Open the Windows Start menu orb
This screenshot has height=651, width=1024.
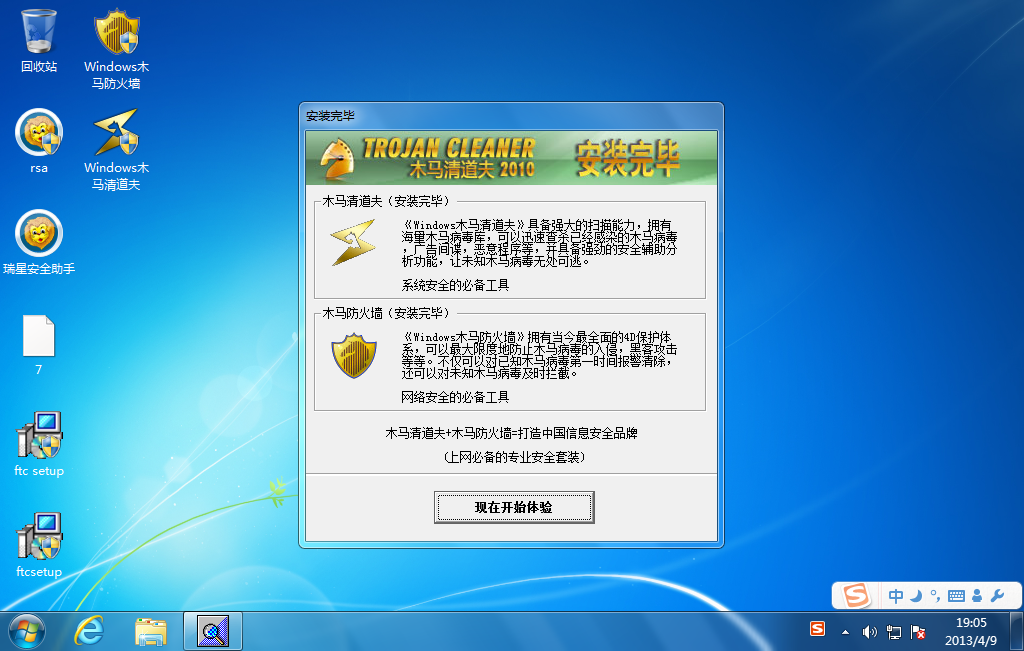click(x=27, y=631)
